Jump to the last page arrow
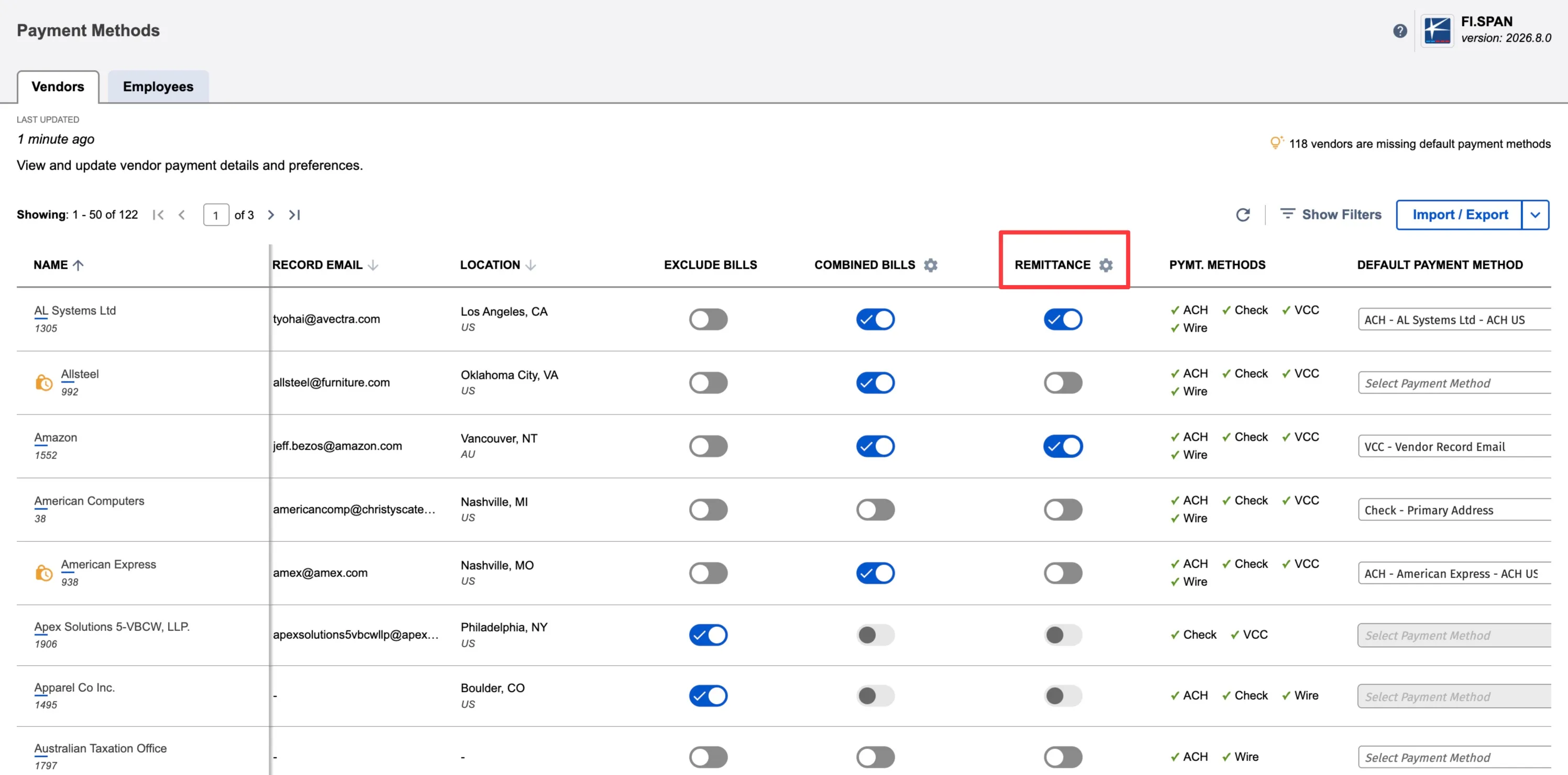 click(x=295, y=215)
